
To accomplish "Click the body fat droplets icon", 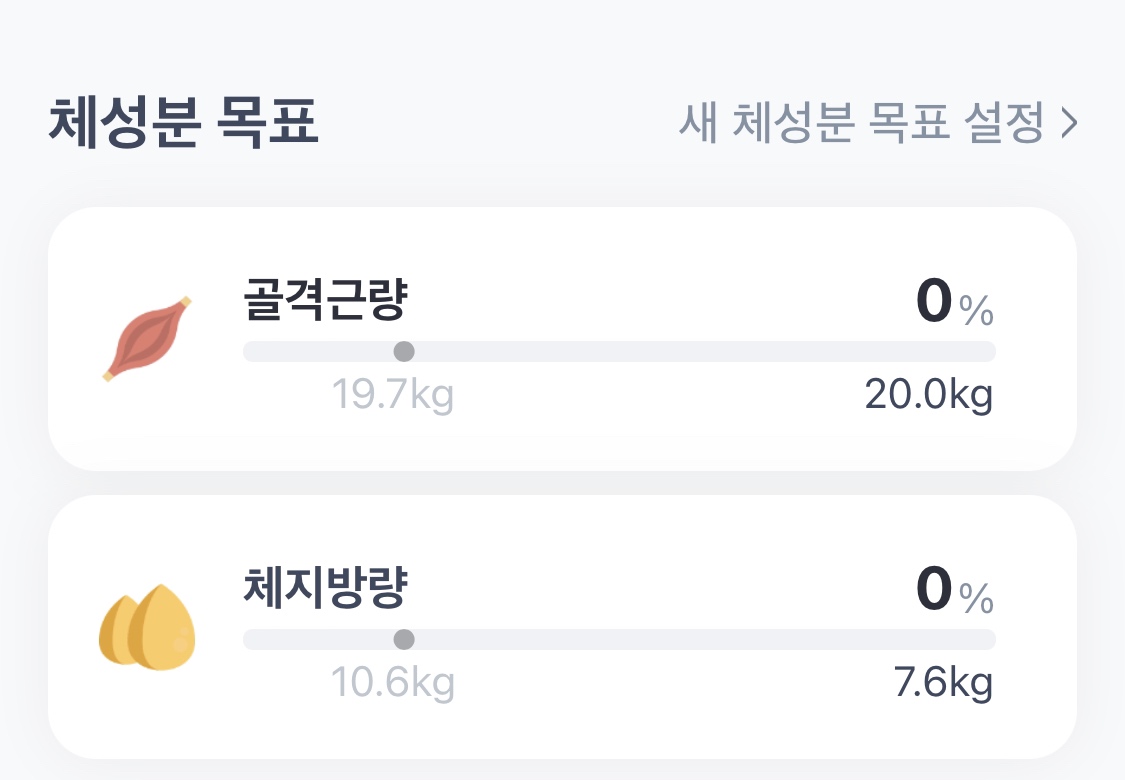I will [147, 627].
